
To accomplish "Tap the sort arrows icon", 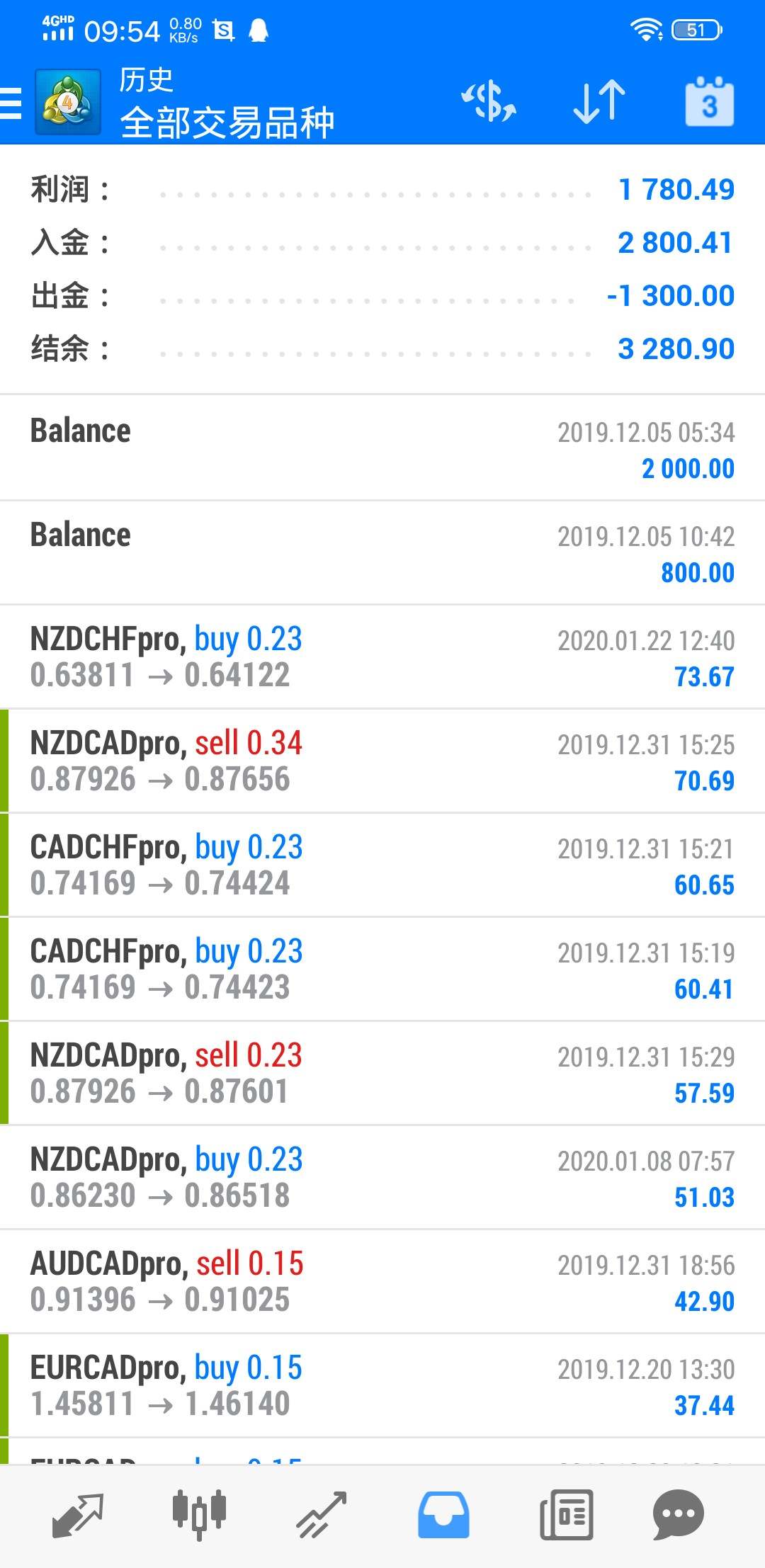I will 599,102.
